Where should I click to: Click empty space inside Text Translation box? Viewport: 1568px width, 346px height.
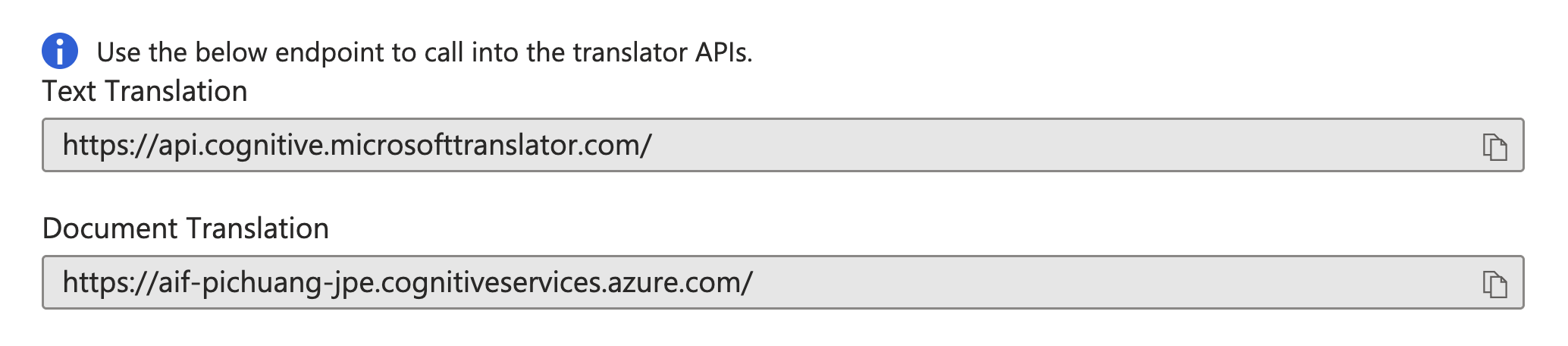pyautogui.click(x=1062, y=145)
